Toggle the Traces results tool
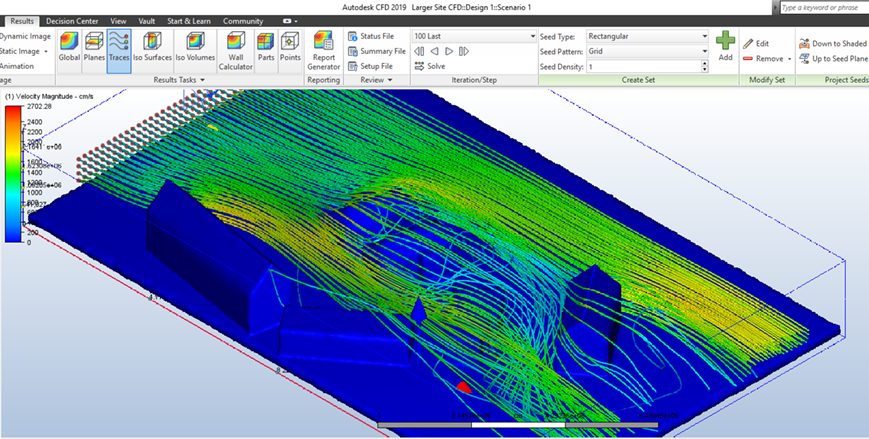Screen dimensions: 869x439 pyautogui.click(x=119, y=48)
